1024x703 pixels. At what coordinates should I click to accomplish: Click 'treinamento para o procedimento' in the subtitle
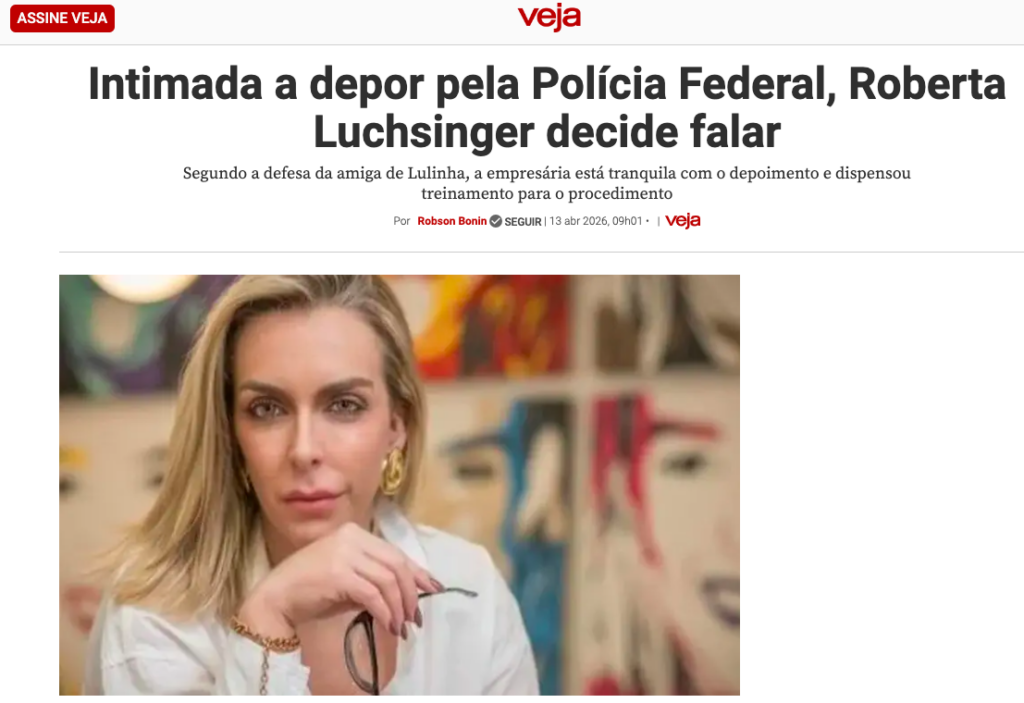[x=547, y=193]
